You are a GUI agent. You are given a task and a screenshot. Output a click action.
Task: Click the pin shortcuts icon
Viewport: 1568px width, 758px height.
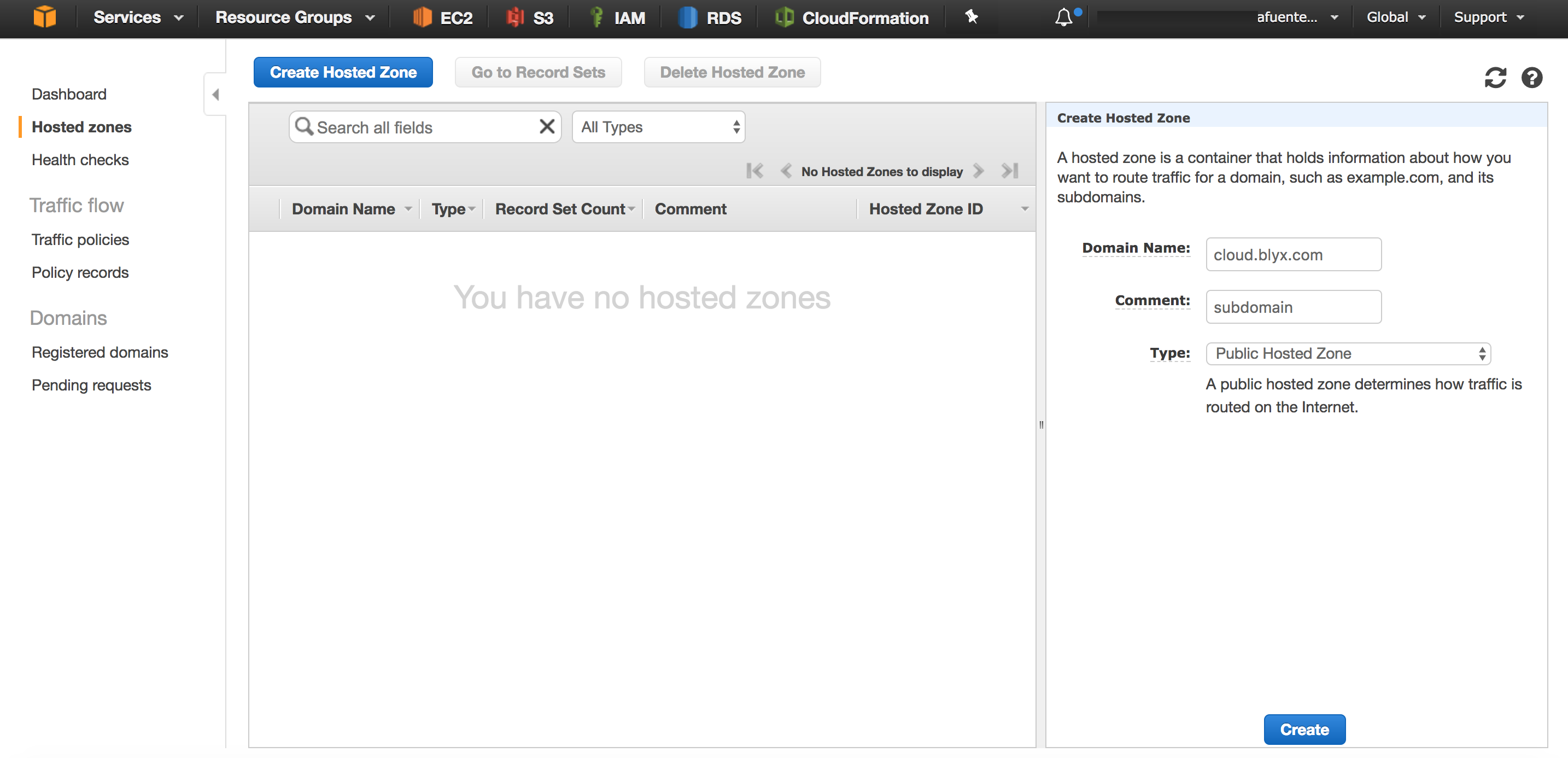tap(972, 16)
